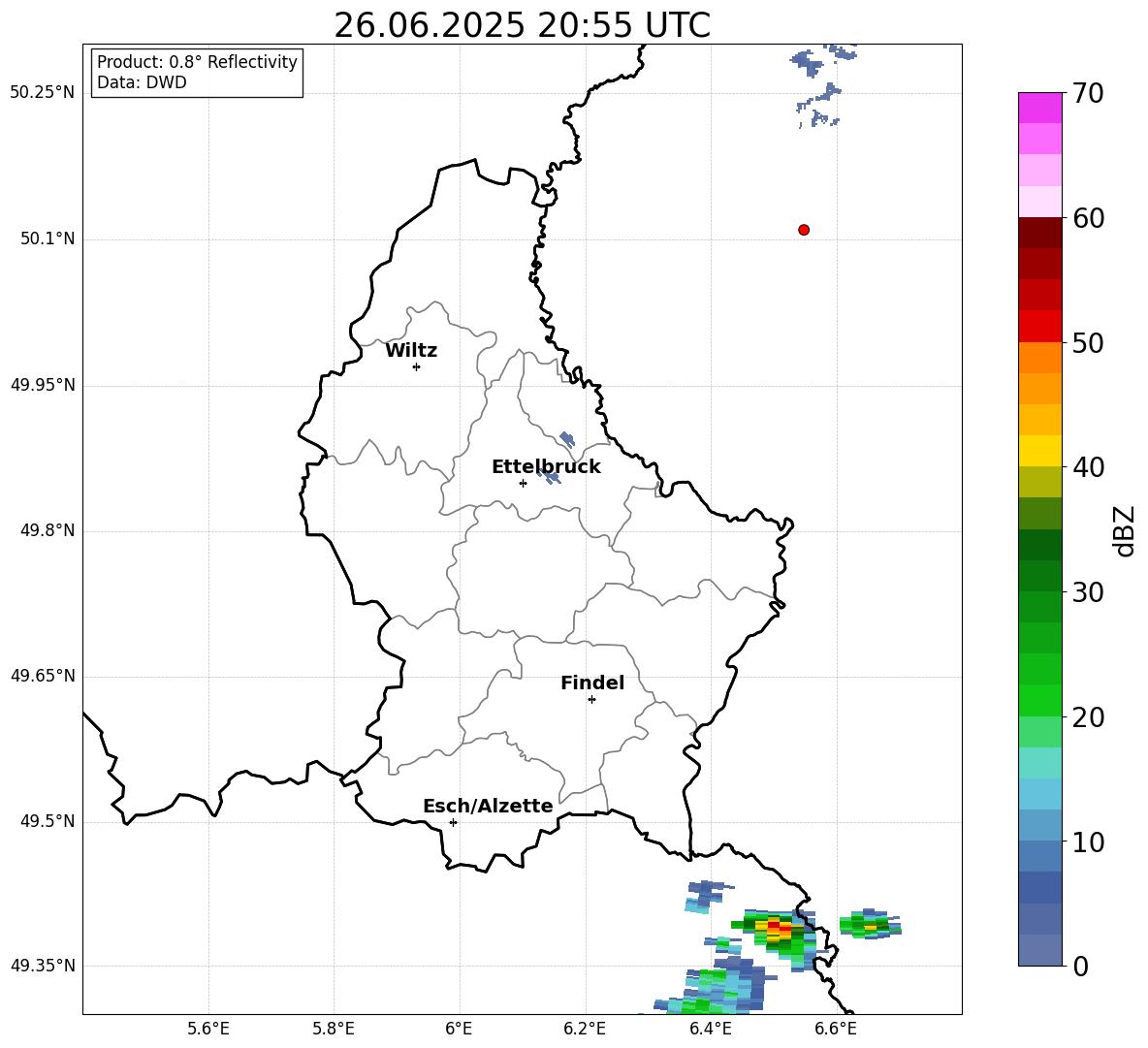Click the 50.25°N latitude label
Image resolution: width=1148 pixels, height=1048 pixels.
42,93
